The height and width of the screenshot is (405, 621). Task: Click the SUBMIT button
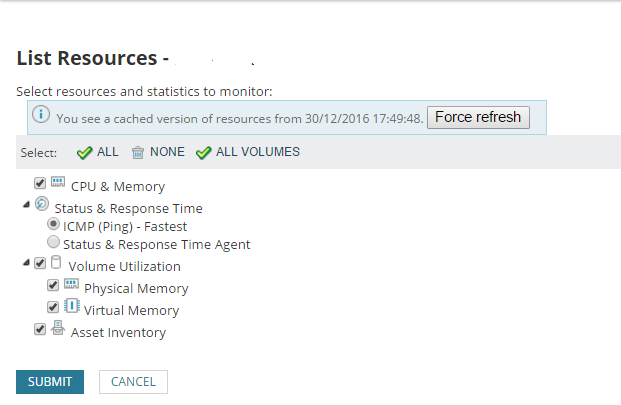click(50, 381)
